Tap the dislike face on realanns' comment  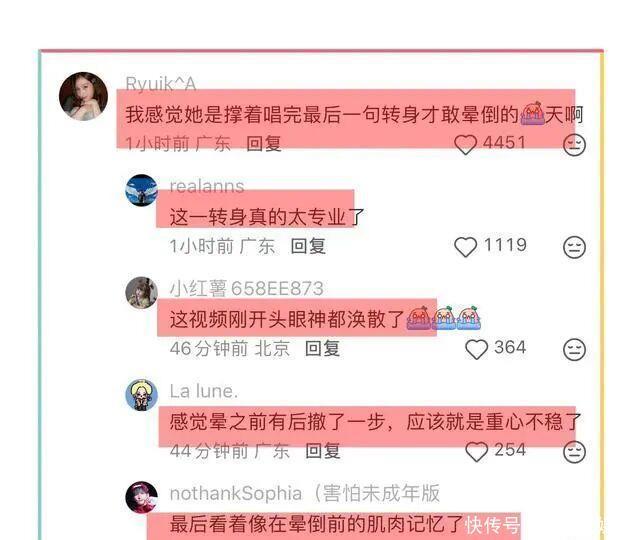(574, 247)
